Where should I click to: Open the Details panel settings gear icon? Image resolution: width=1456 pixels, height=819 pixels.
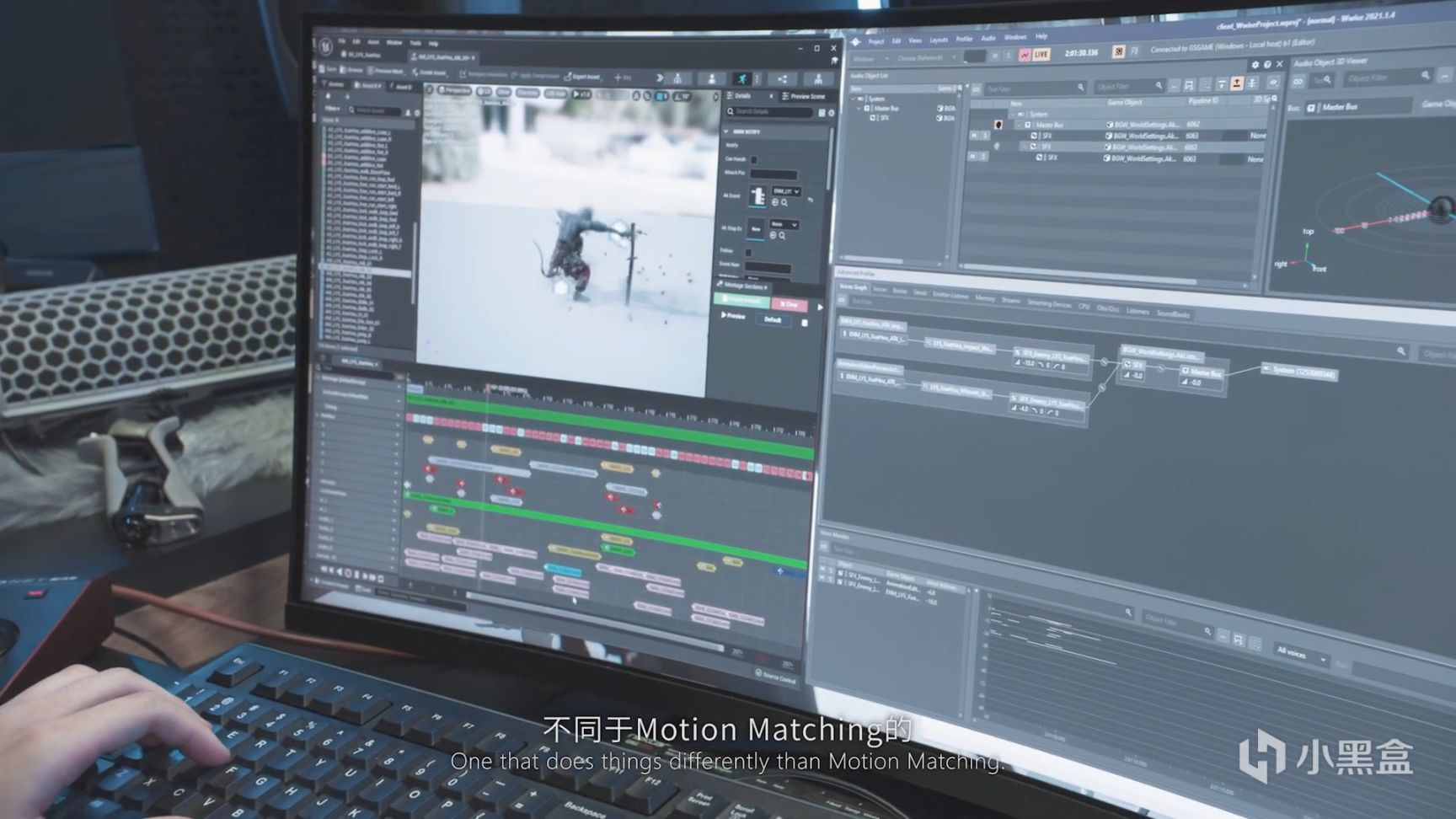[832, 113]
